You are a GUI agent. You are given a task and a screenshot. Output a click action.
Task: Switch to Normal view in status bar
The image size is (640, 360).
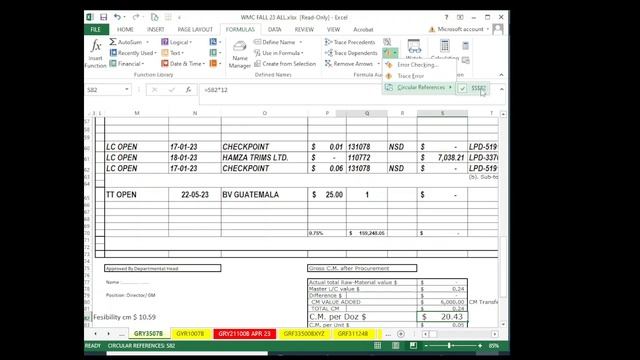click(378, 346)
